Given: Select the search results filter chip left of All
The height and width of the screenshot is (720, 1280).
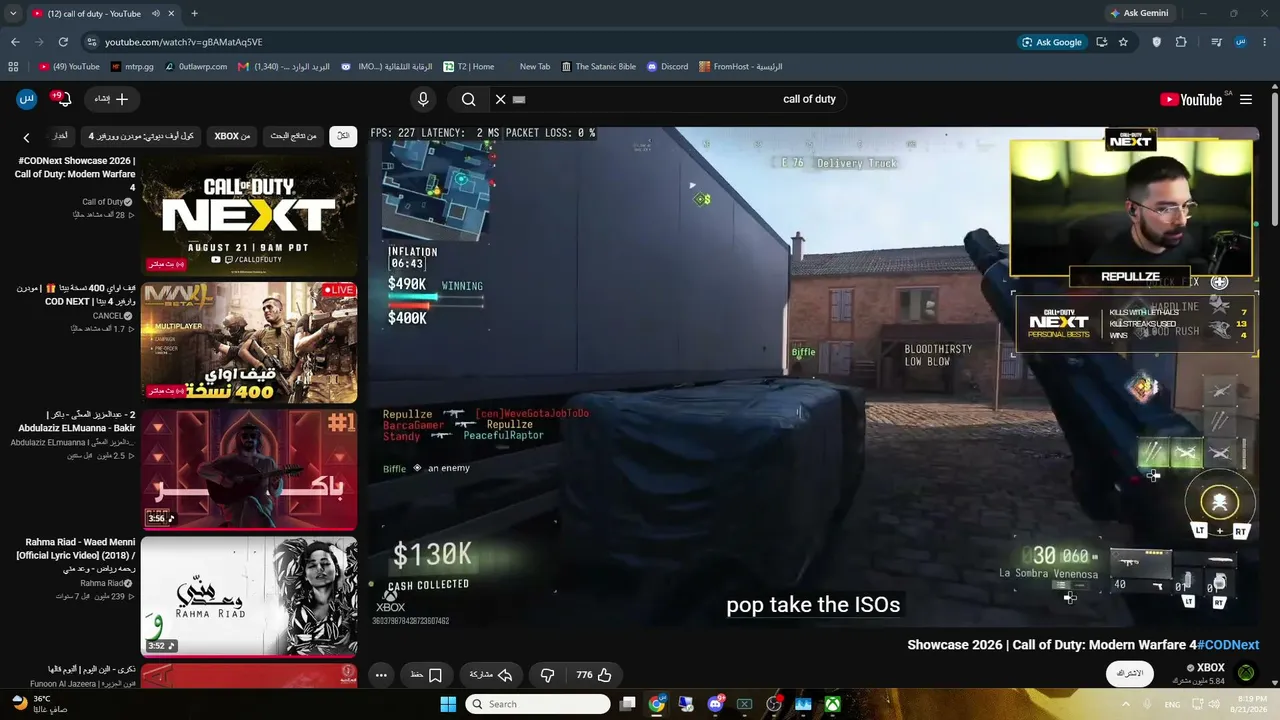Looking at the screenshot, I should [293, 136].
